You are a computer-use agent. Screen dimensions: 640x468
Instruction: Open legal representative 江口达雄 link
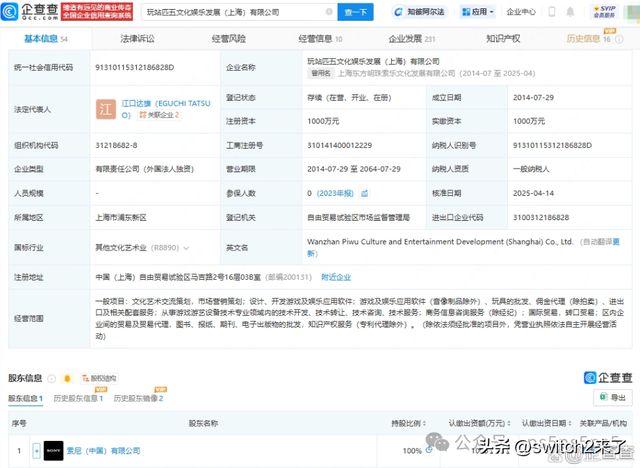(166, 109)
